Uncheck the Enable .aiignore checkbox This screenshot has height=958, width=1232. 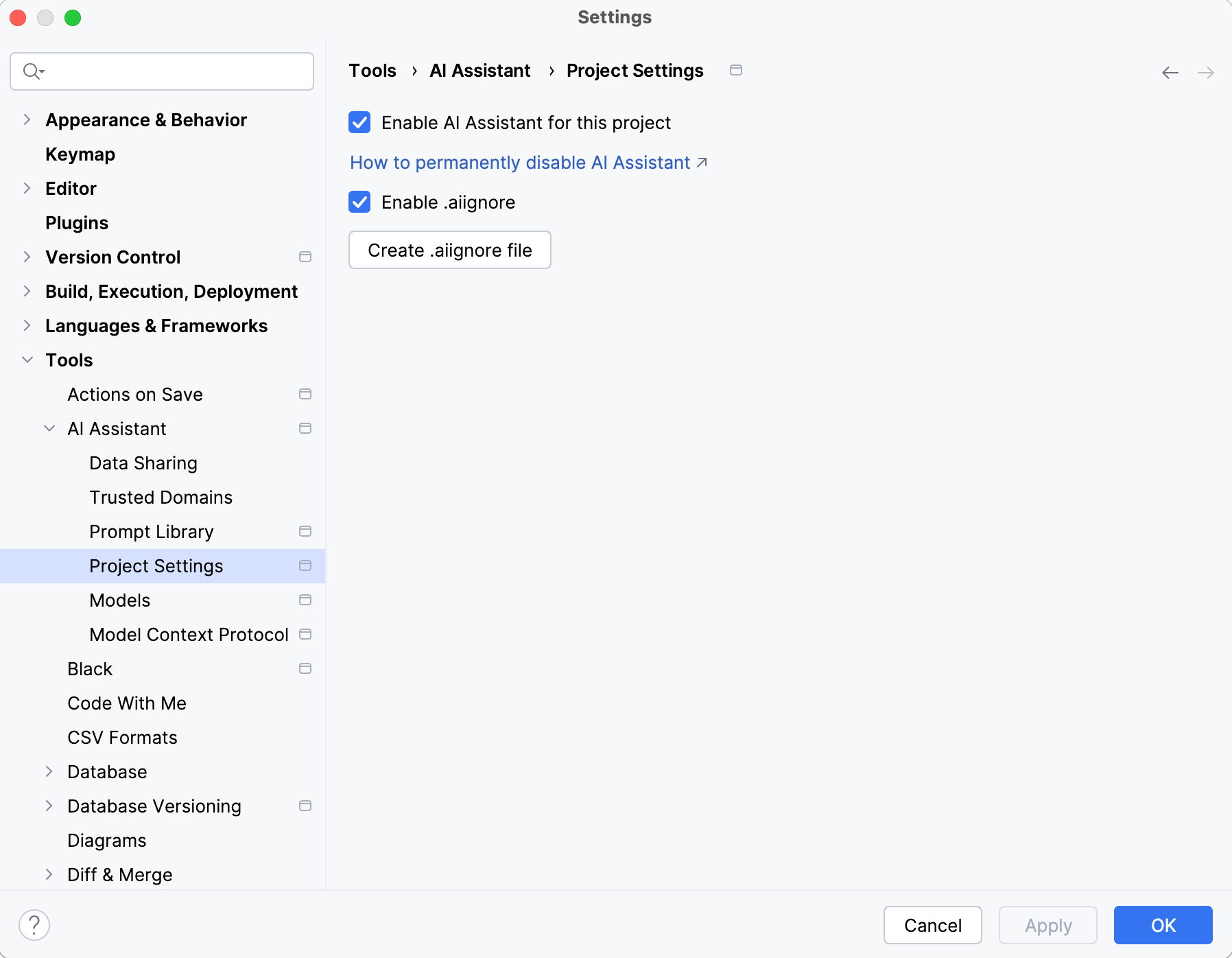(x=359, y=202)
